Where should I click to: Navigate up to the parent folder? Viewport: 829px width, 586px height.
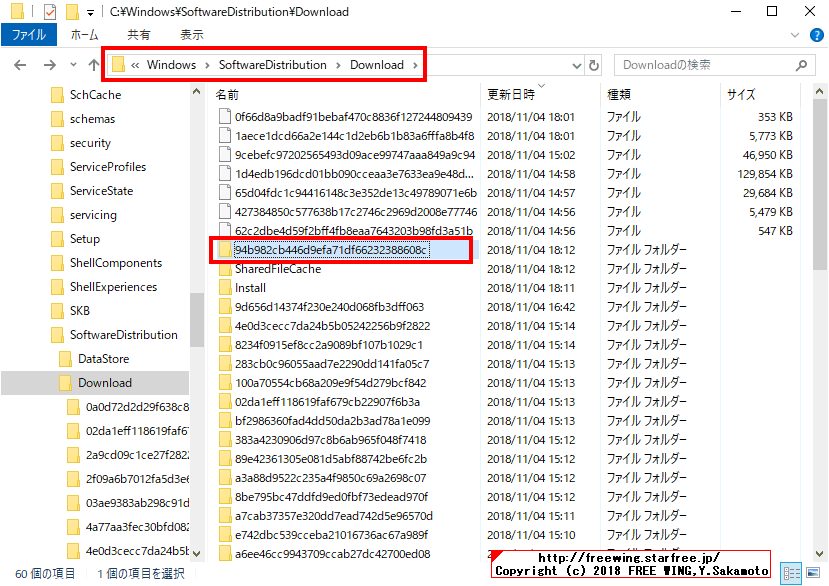(x=93, y=64)
